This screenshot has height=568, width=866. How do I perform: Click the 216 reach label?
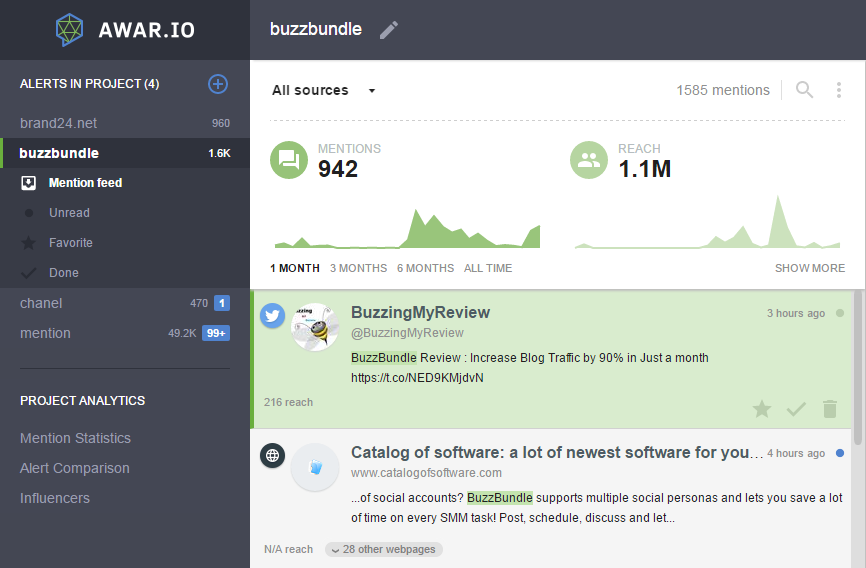coord(288,402)
